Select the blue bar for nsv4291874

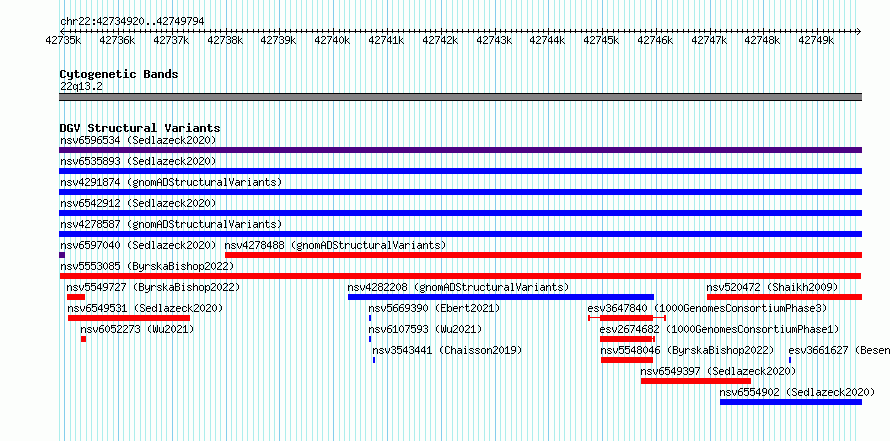pyautogui.click(x=460, y=192)
